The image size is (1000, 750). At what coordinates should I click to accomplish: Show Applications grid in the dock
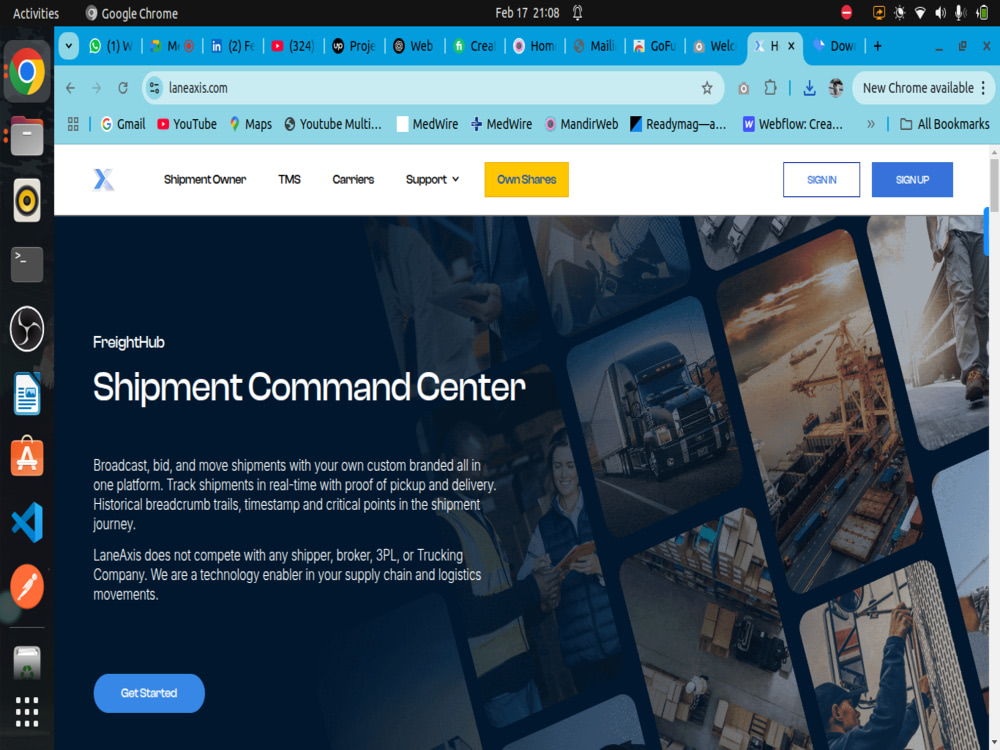tap(27, 712)
